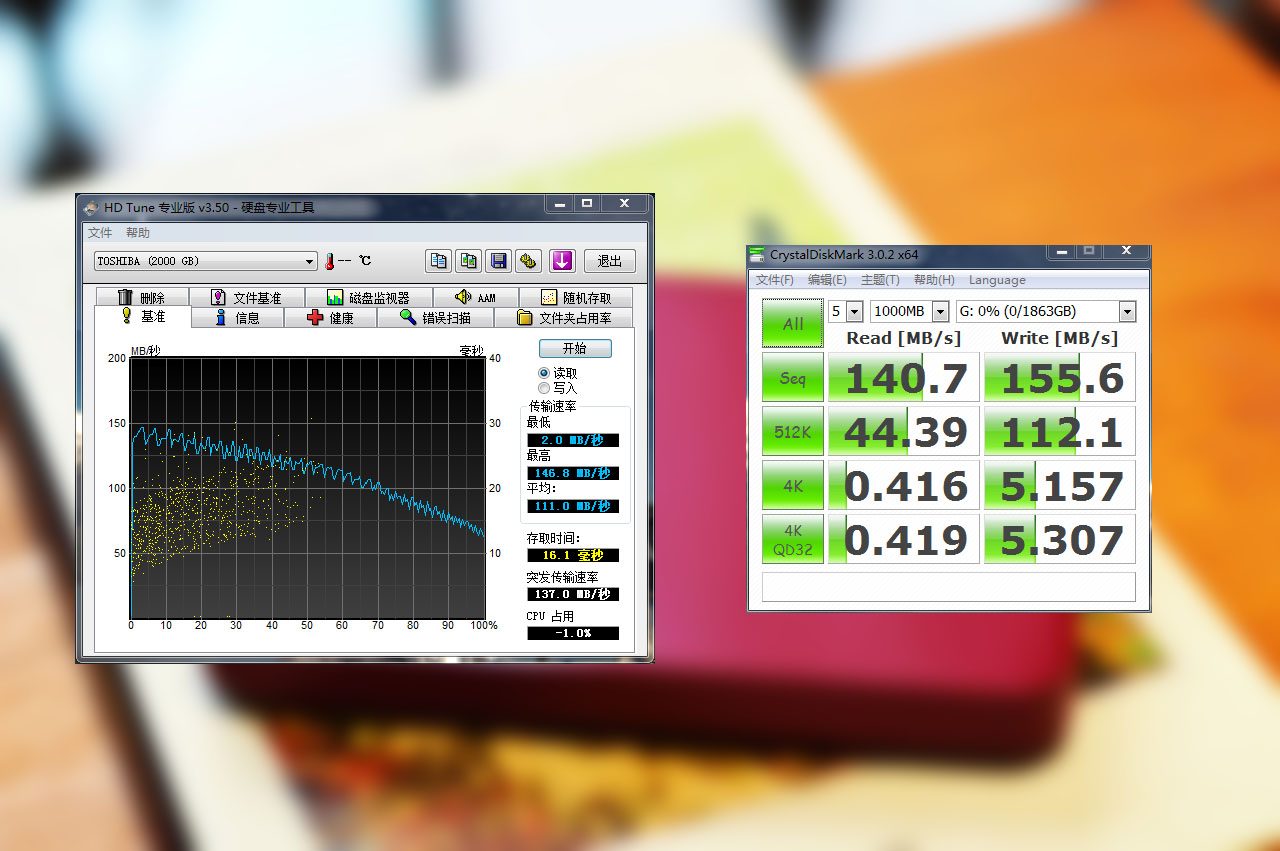Click the burst rate value 137.0 MB/秒

pyautogui.click(x=573, y=594)
